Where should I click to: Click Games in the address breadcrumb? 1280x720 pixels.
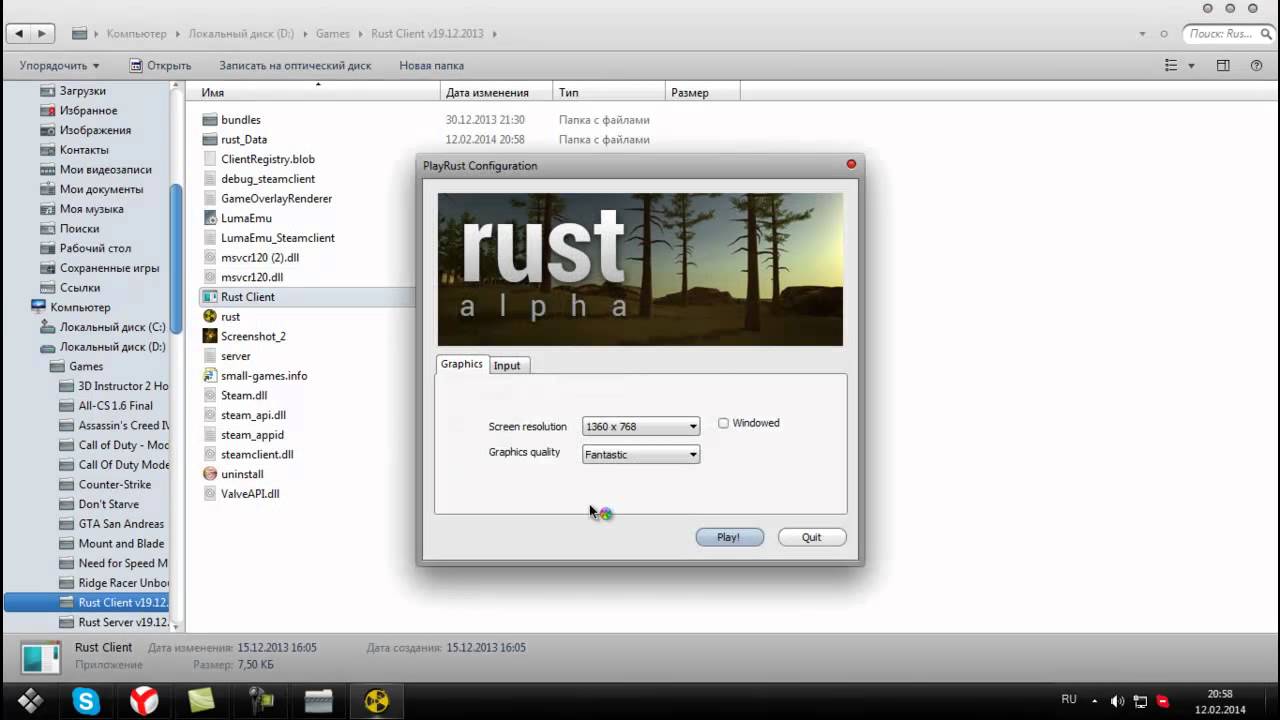coord(333,33)
